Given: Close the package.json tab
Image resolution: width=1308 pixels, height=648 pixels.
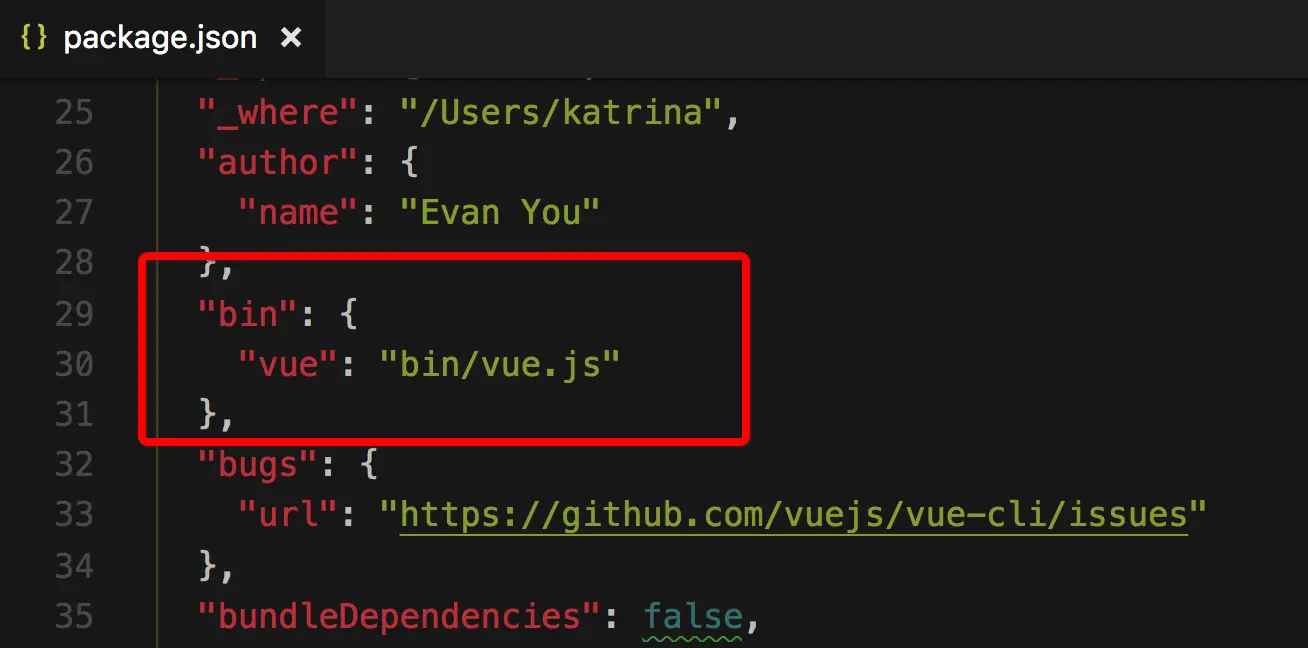Looking at the screenshot, I should pyautogui.click(x=291, y=39).
